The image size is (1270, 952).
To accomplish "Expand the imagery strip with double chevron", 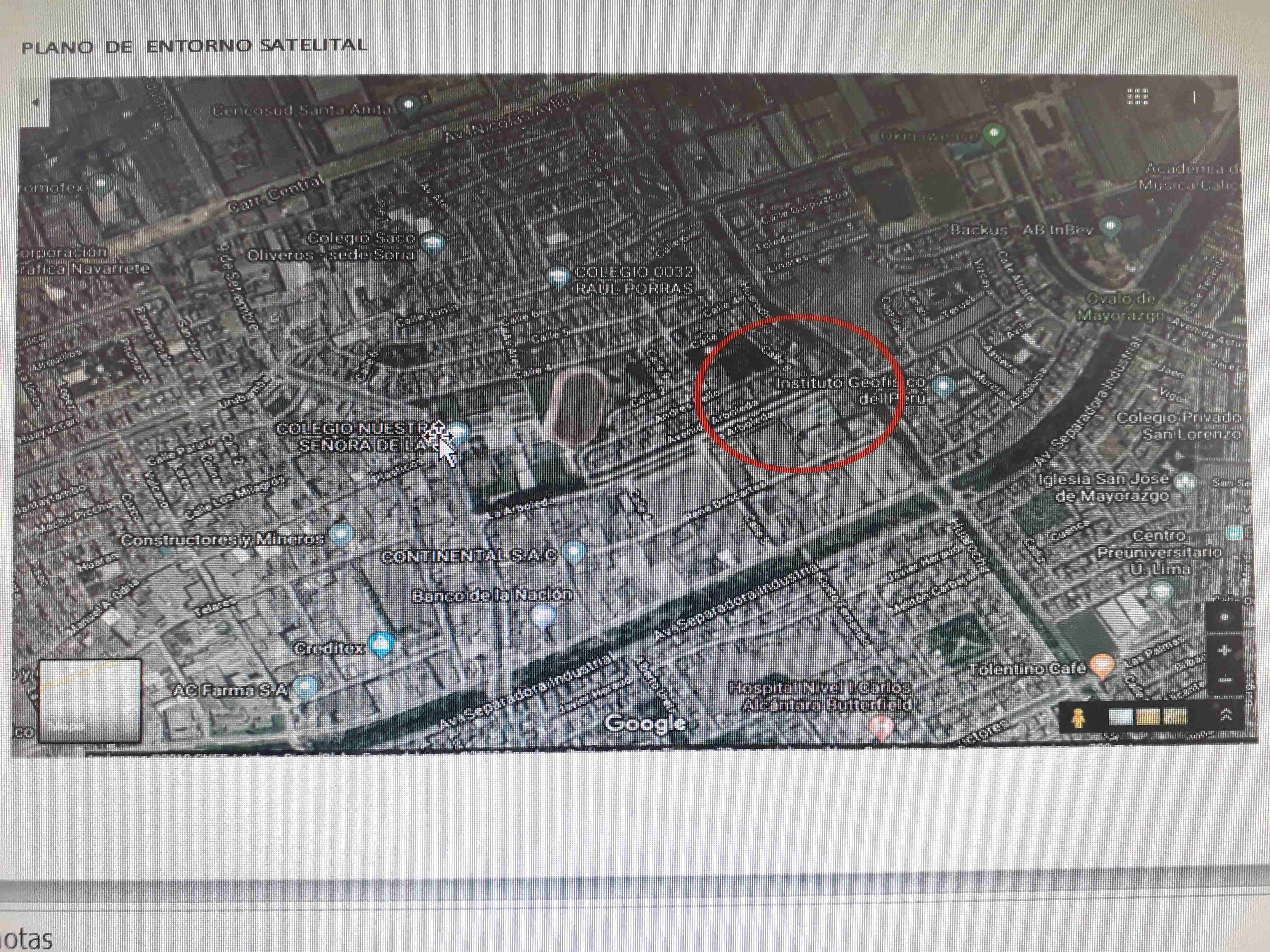I will pyautogui.click(x=1227, y=714).
